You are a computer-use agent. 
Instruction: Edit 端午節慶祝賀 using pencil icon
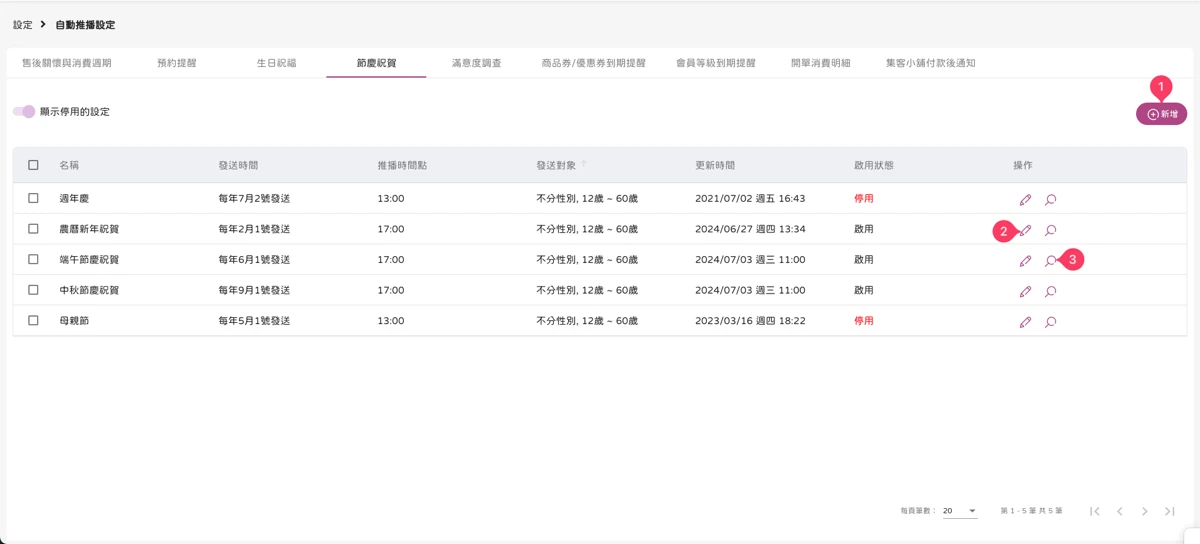click(1025, 261)
